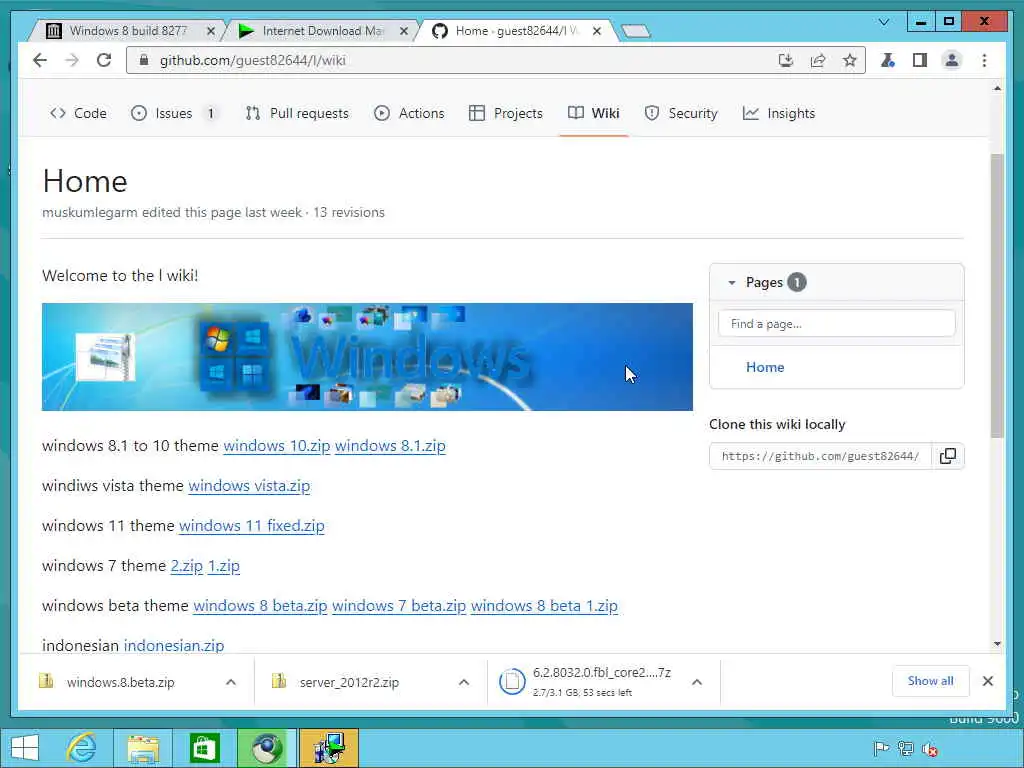Download the indonesian.zip link
Image resolution: width=1024 pixels, height=768 pixels.
click(174, 646)
